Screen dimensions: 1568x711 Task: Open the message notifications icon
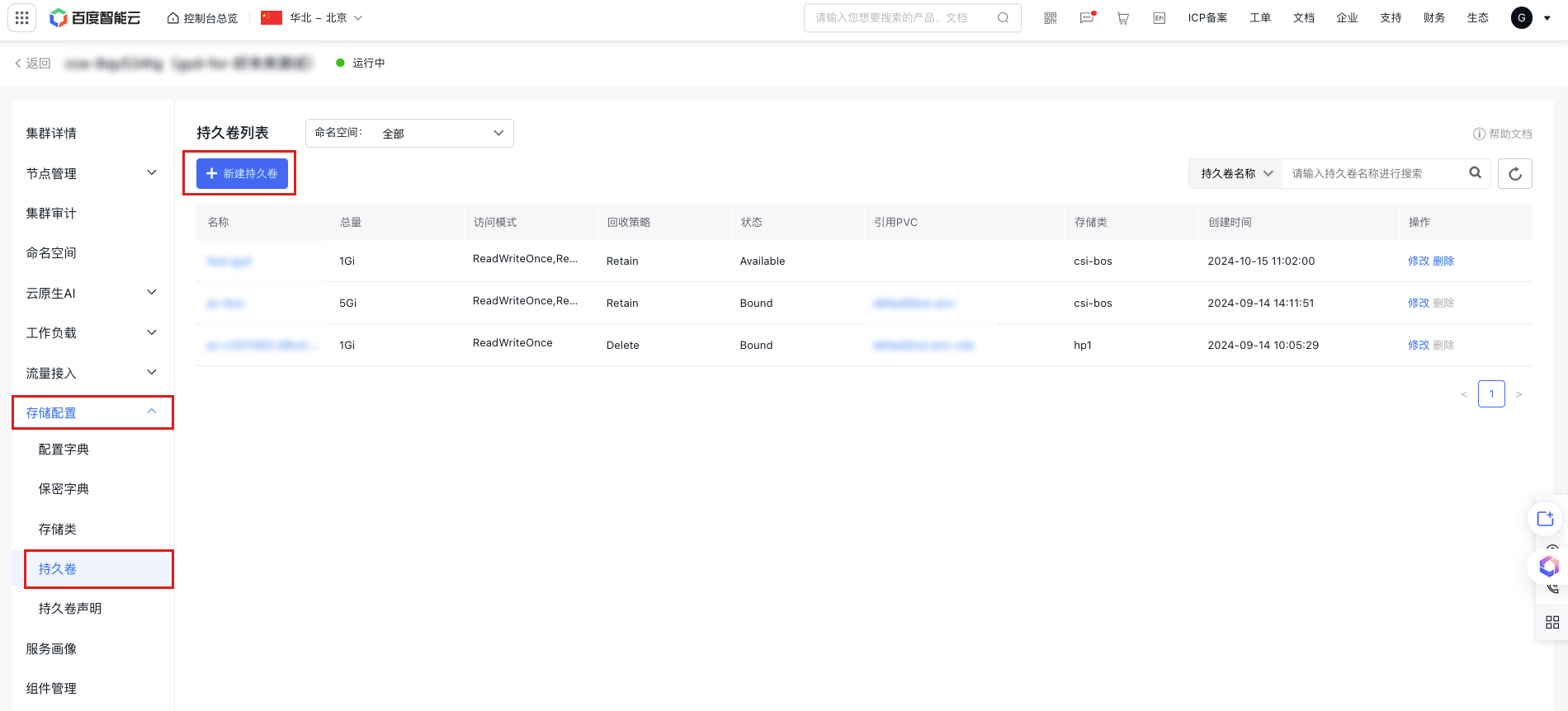click(x=1087, y=18)
